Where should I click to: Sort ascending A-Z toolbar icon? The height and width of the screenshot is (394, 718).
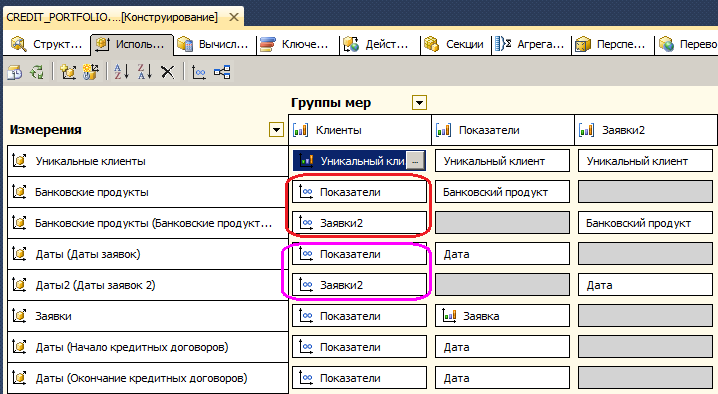[121, 72]
